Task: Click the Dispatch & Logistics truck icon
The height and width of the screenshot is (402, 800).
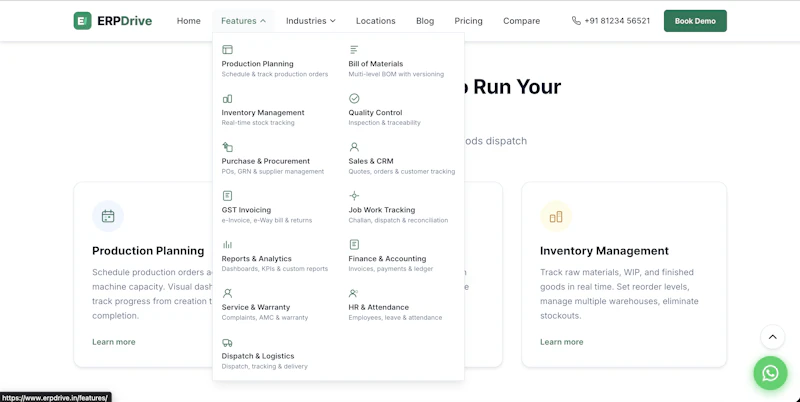Action: [228, 342]
